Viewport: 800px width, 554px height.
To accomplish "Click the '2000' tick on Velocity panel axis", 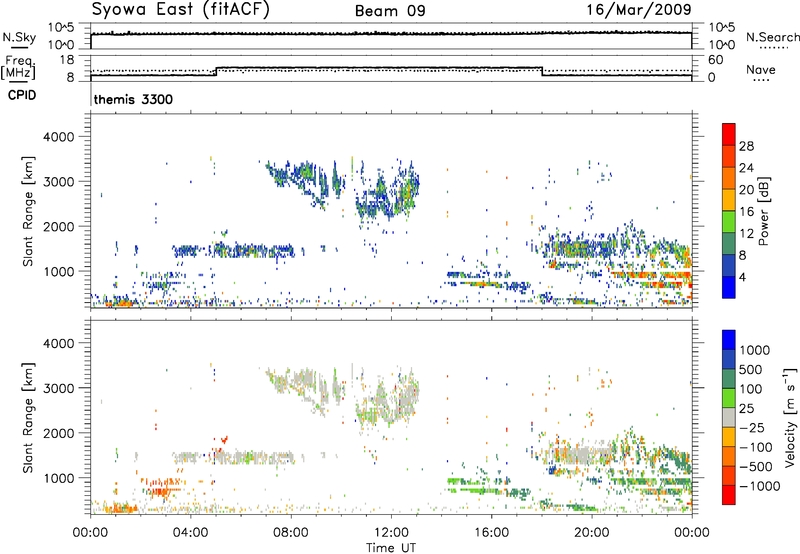I will click(x=59, y=433).
